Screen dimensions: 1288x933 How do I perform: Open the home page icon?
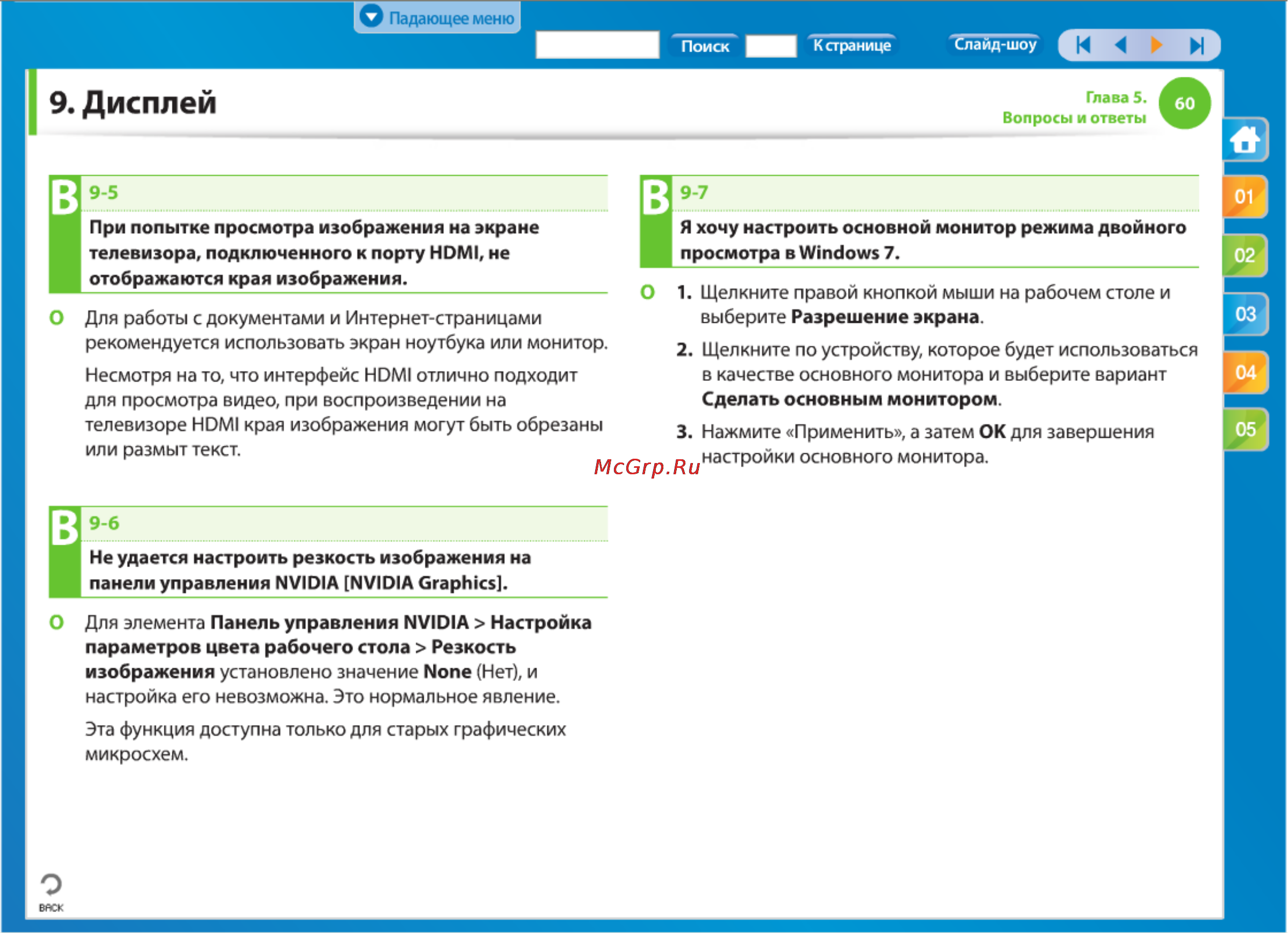click(1245, 139)
